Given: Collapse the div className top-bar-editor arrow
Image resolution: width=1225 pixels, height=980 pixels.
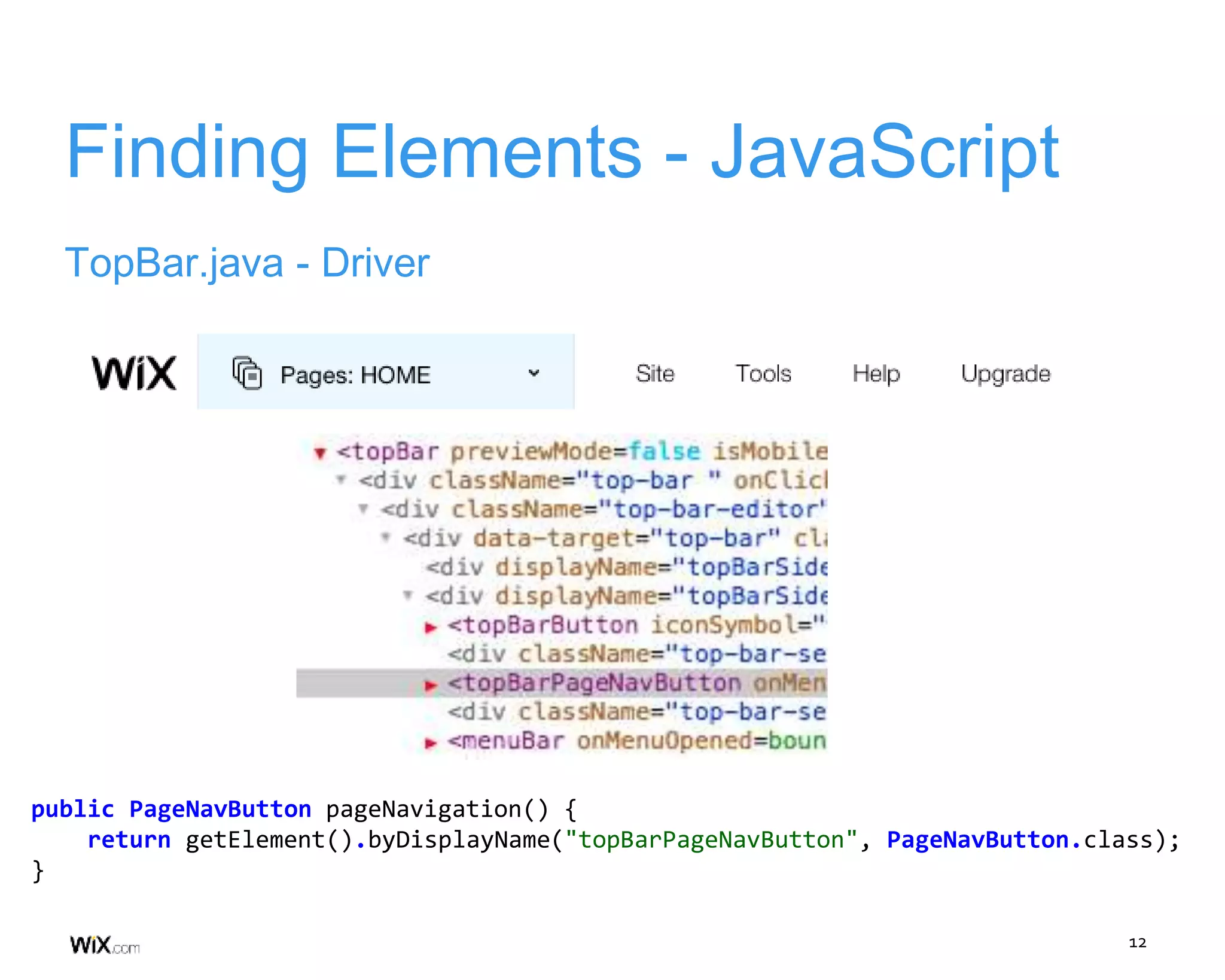Looking at the screenshot, I should tap(363, 509).
